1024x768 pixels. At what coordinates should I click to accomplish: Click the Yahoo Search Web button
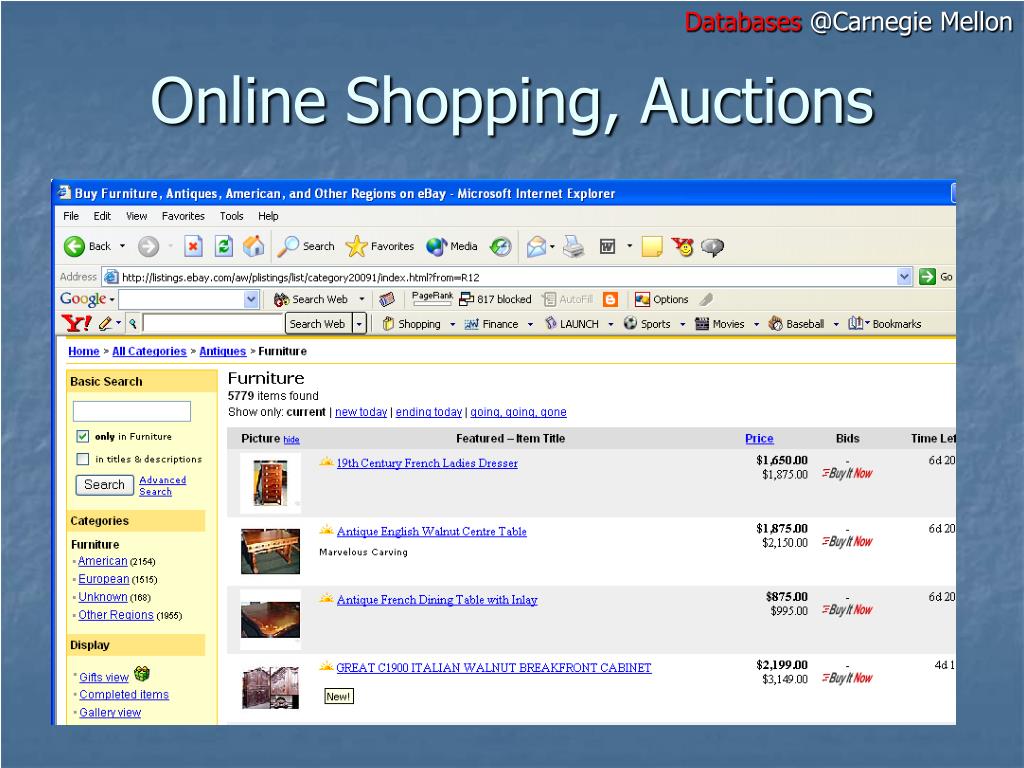(317, 324)
